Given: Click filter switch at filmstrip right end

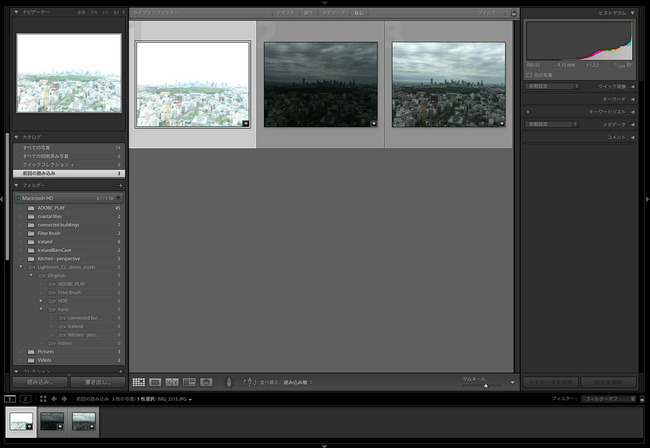Looking at the screenshot, I should tap(642, 399).
